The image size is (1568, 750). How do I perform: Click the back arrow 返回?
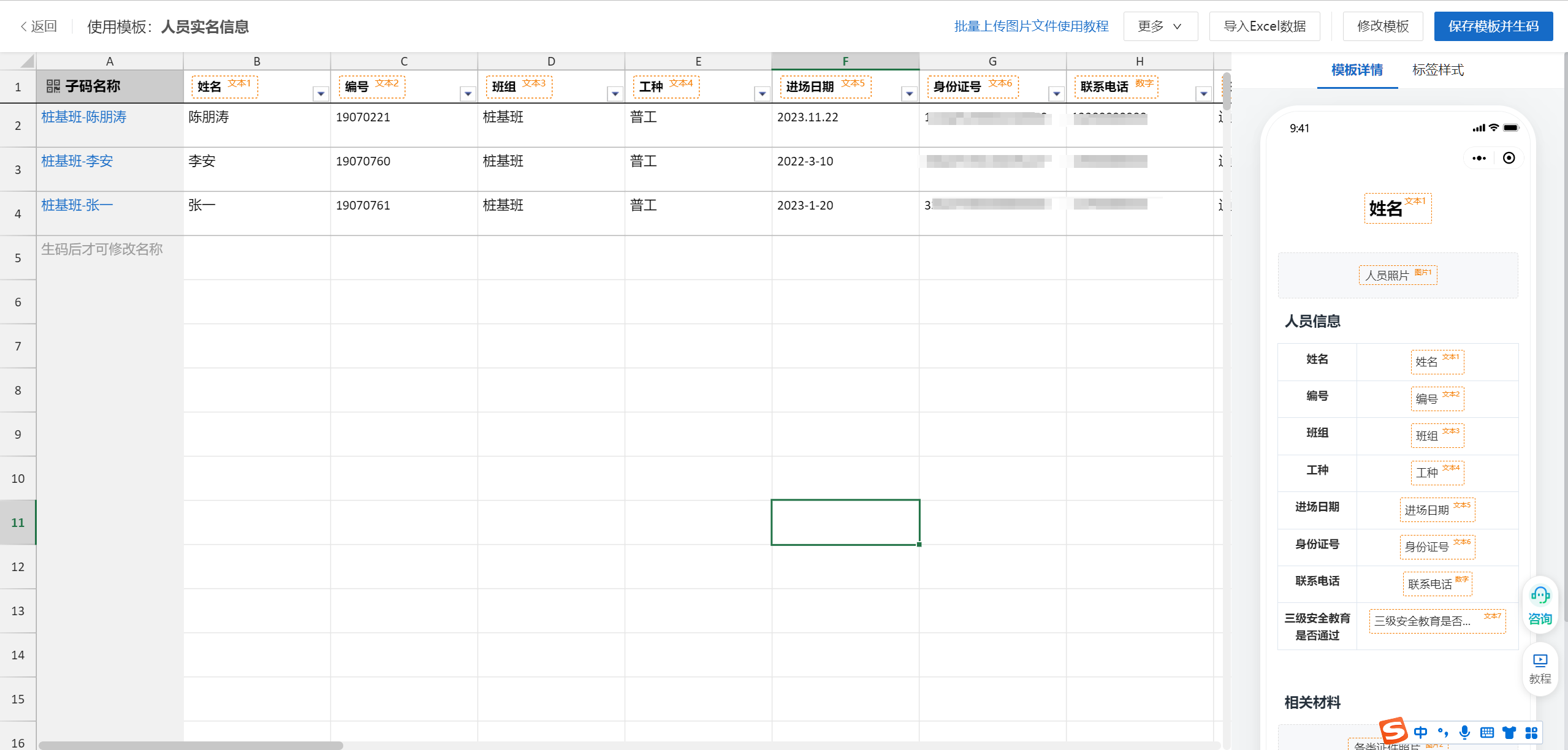pos(38,26)
